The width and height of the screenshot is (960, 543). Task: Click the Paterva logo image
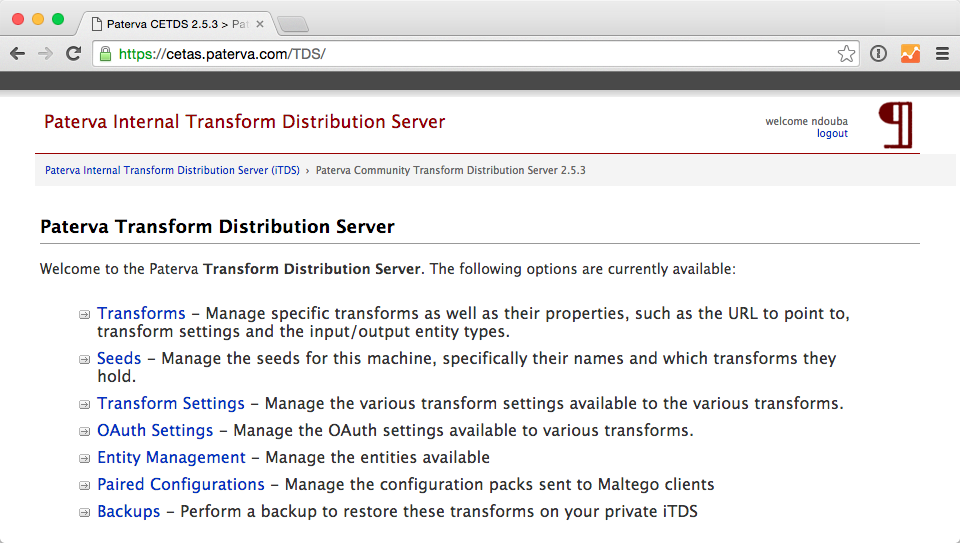(x=896, y=125)
